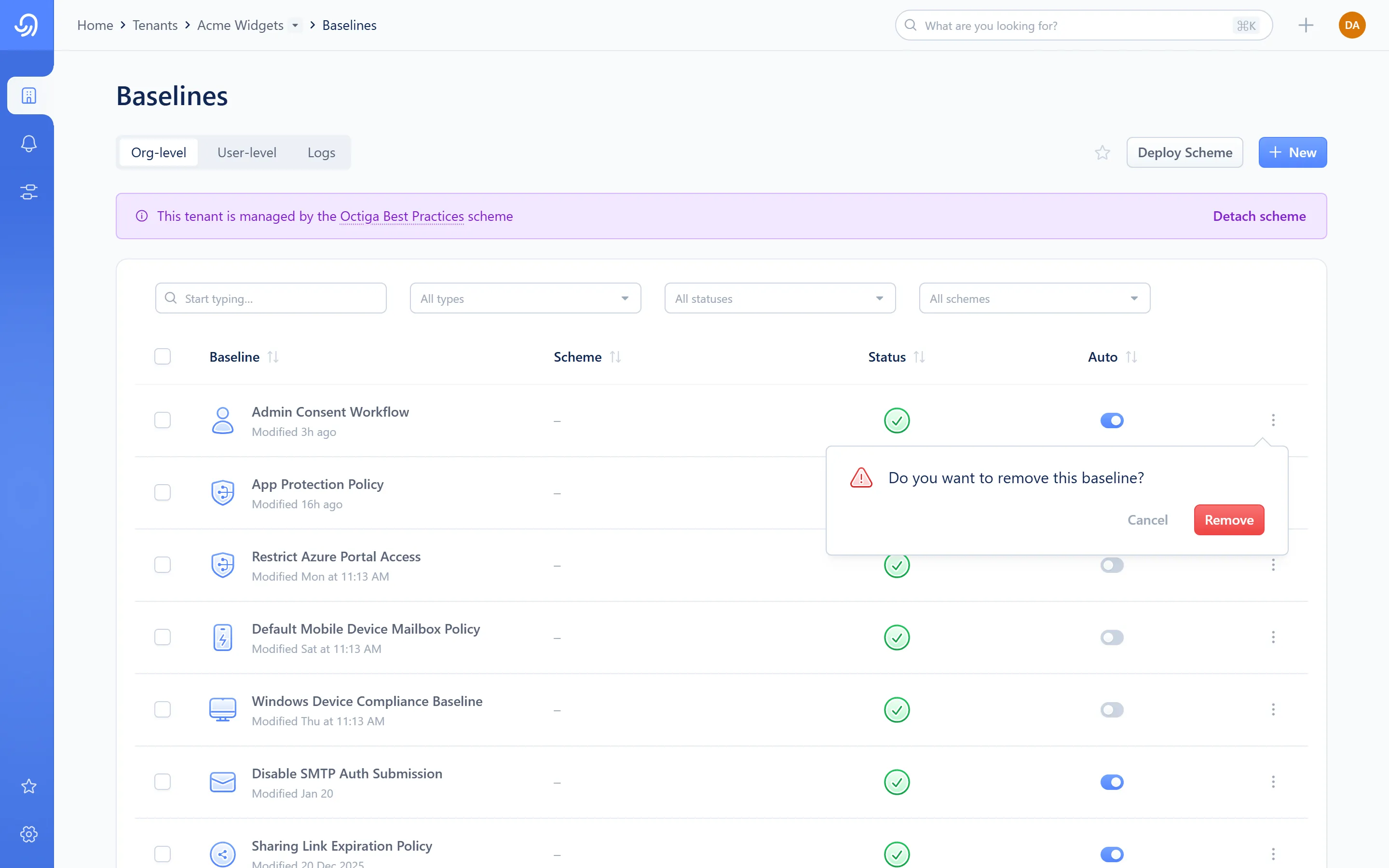Click the Windows Device Compliance monitor icon
The image size is (1389, 868).
(x=223, y=709)
